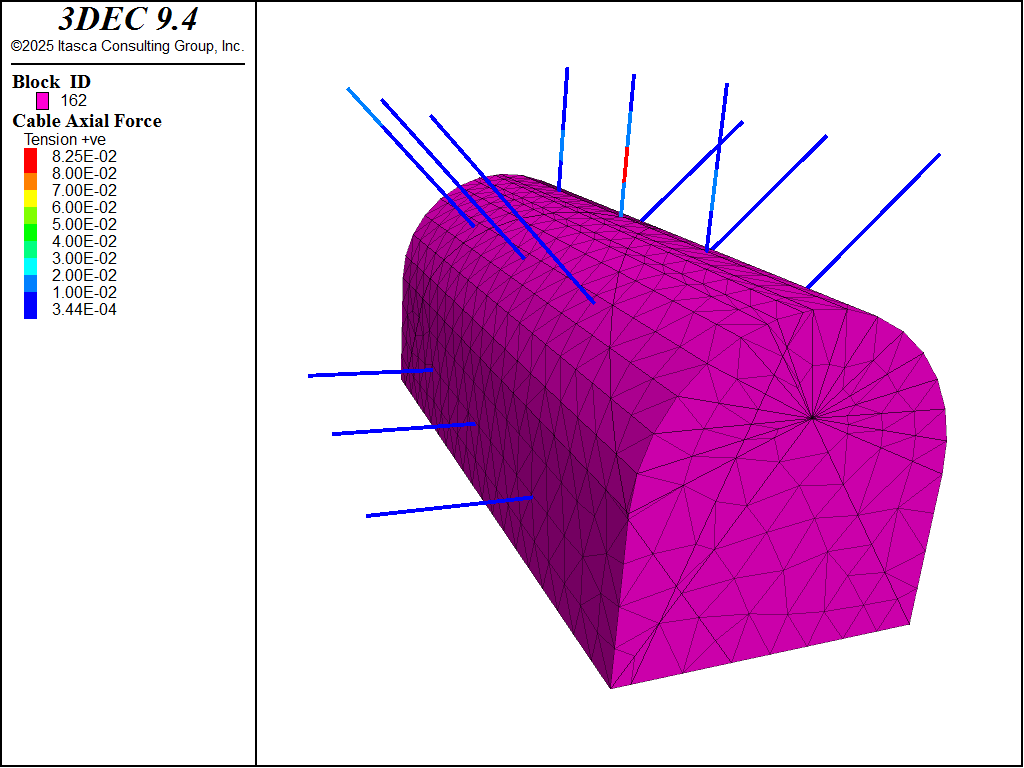
Task: Select the red segment on the roof cable
Action: [626, 164]
